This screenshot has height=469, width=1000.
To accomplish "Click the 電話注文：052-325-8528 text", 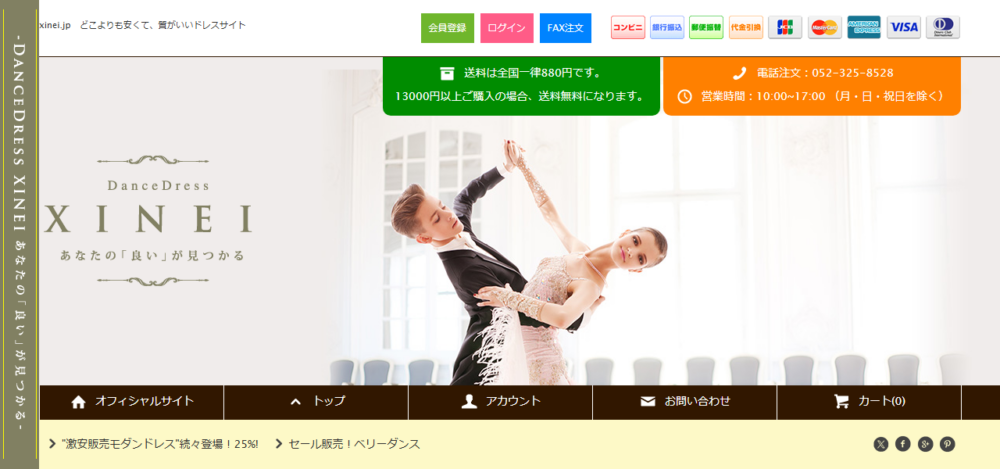I will (x=825, y=73).
